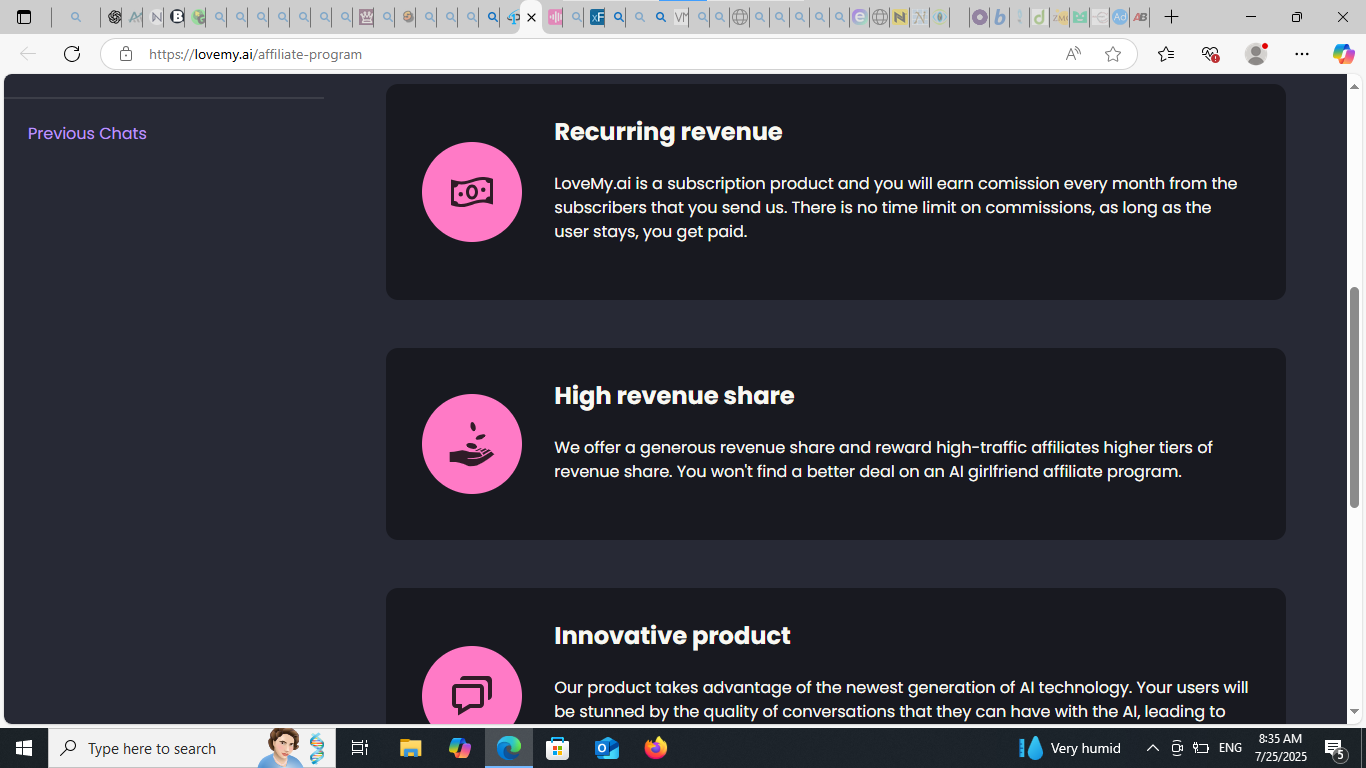The height and width of the screenshot is (768, 1366).
Task: Switch to the chess queen icon tab
Action: 366,17
